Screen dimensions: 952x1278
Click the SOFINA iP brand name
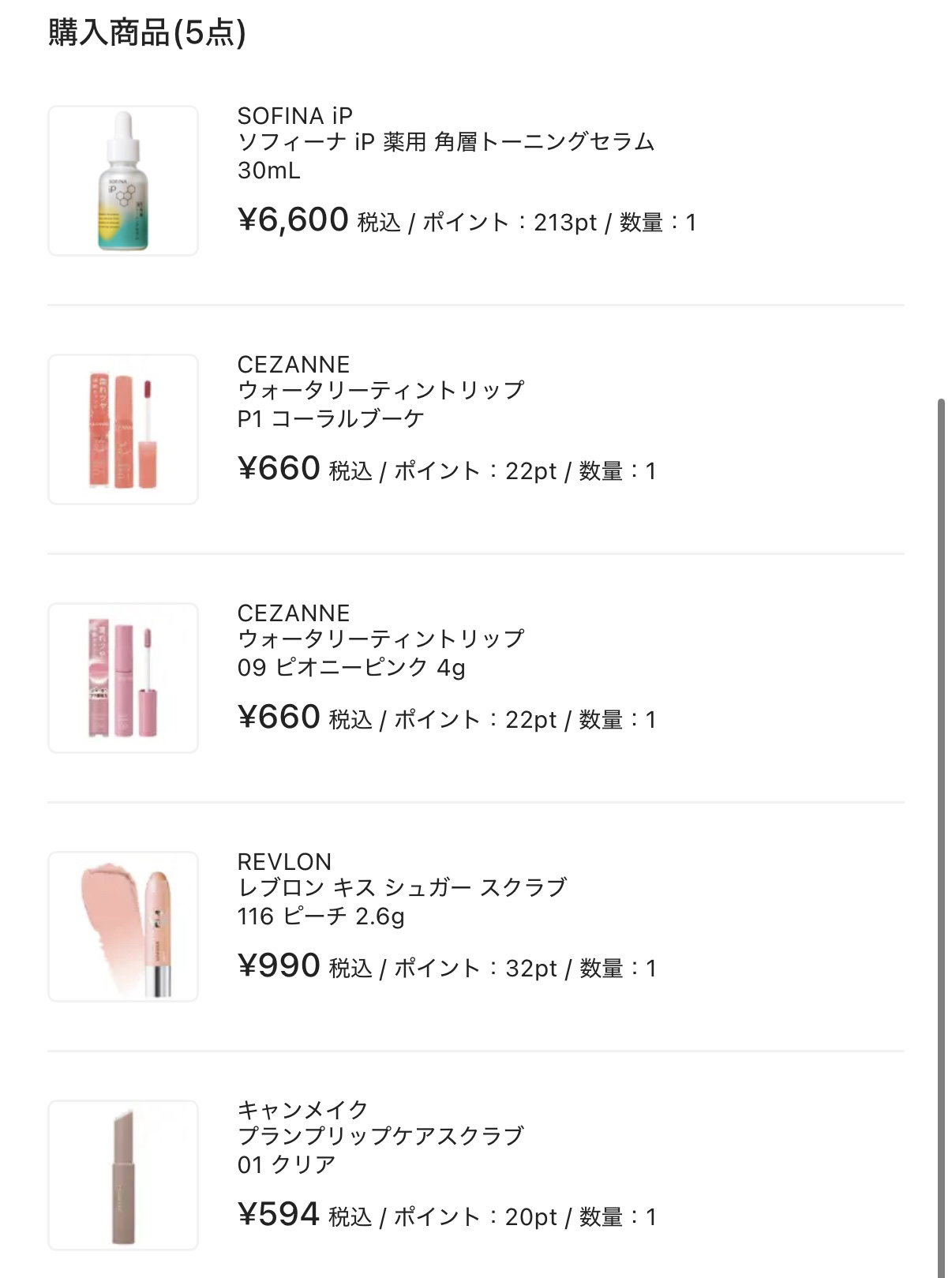pos(294,116)
